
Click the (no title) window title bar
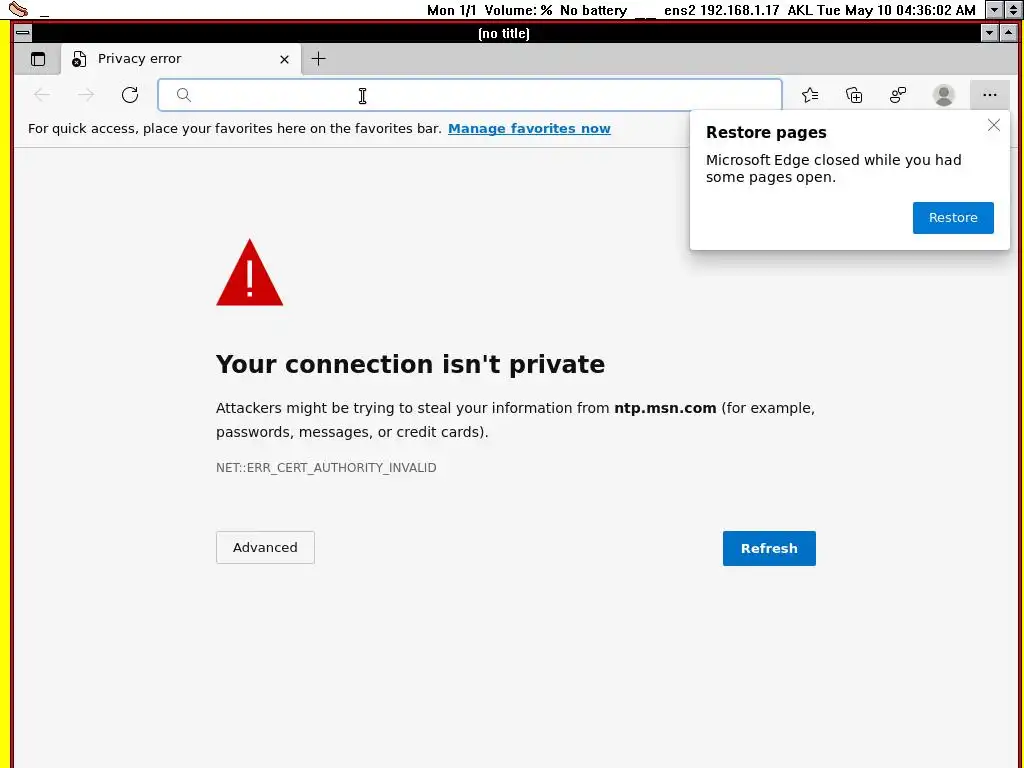504,33
